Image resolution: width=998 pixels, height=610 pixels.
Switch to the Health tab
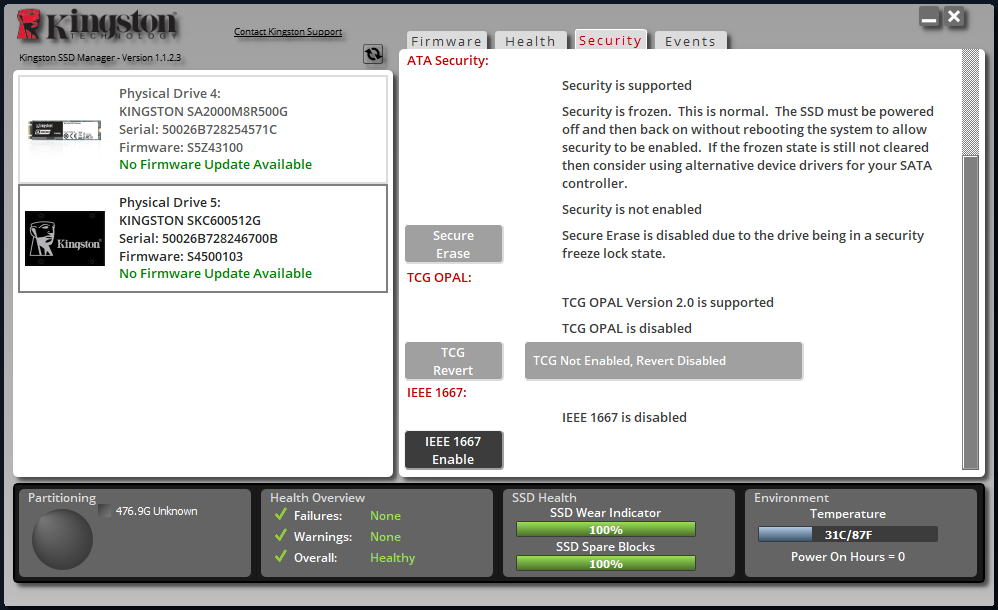(530, 41)
